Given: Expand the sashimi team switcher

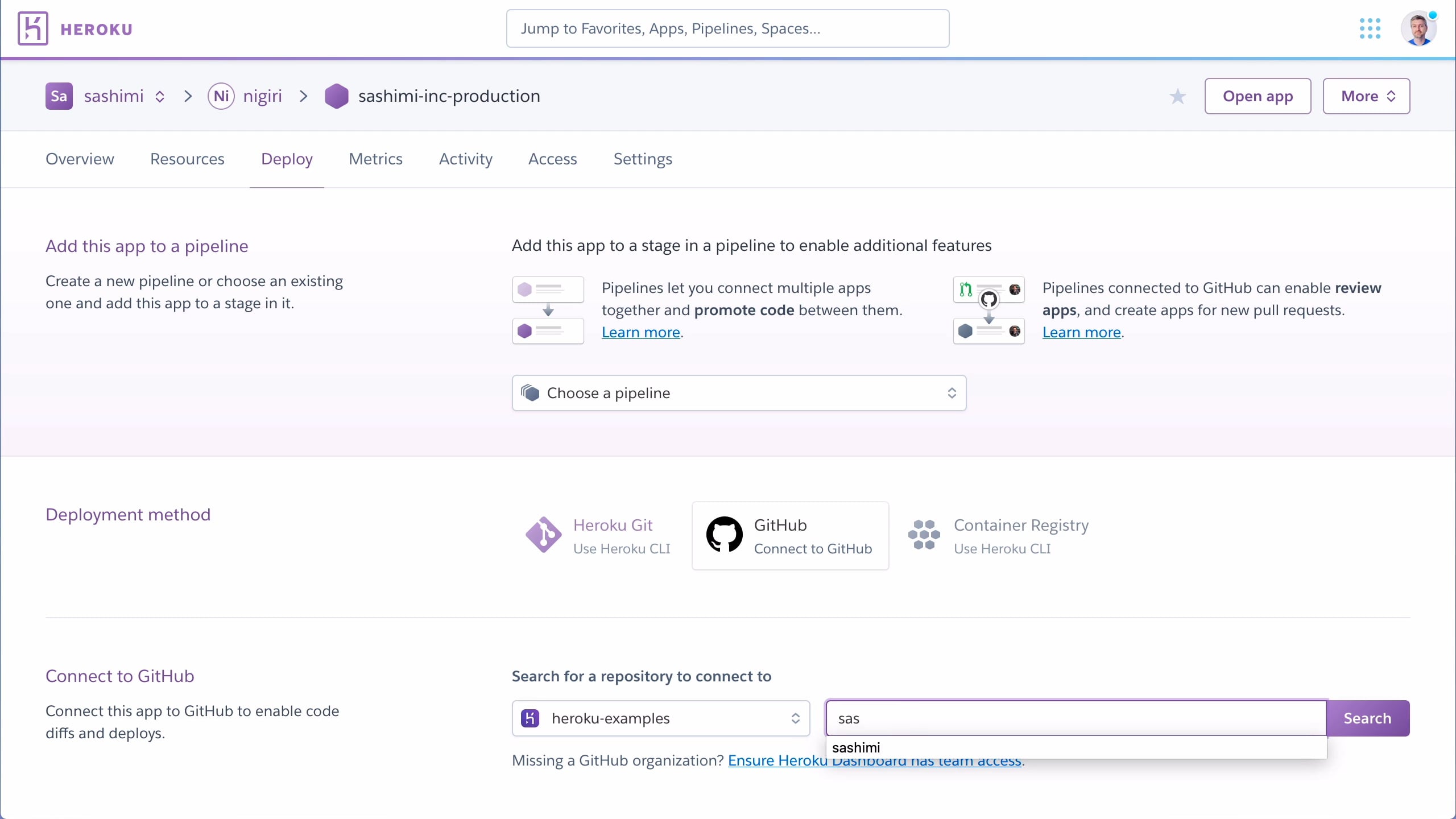Looking at the screenshot, I should [160, 96].
